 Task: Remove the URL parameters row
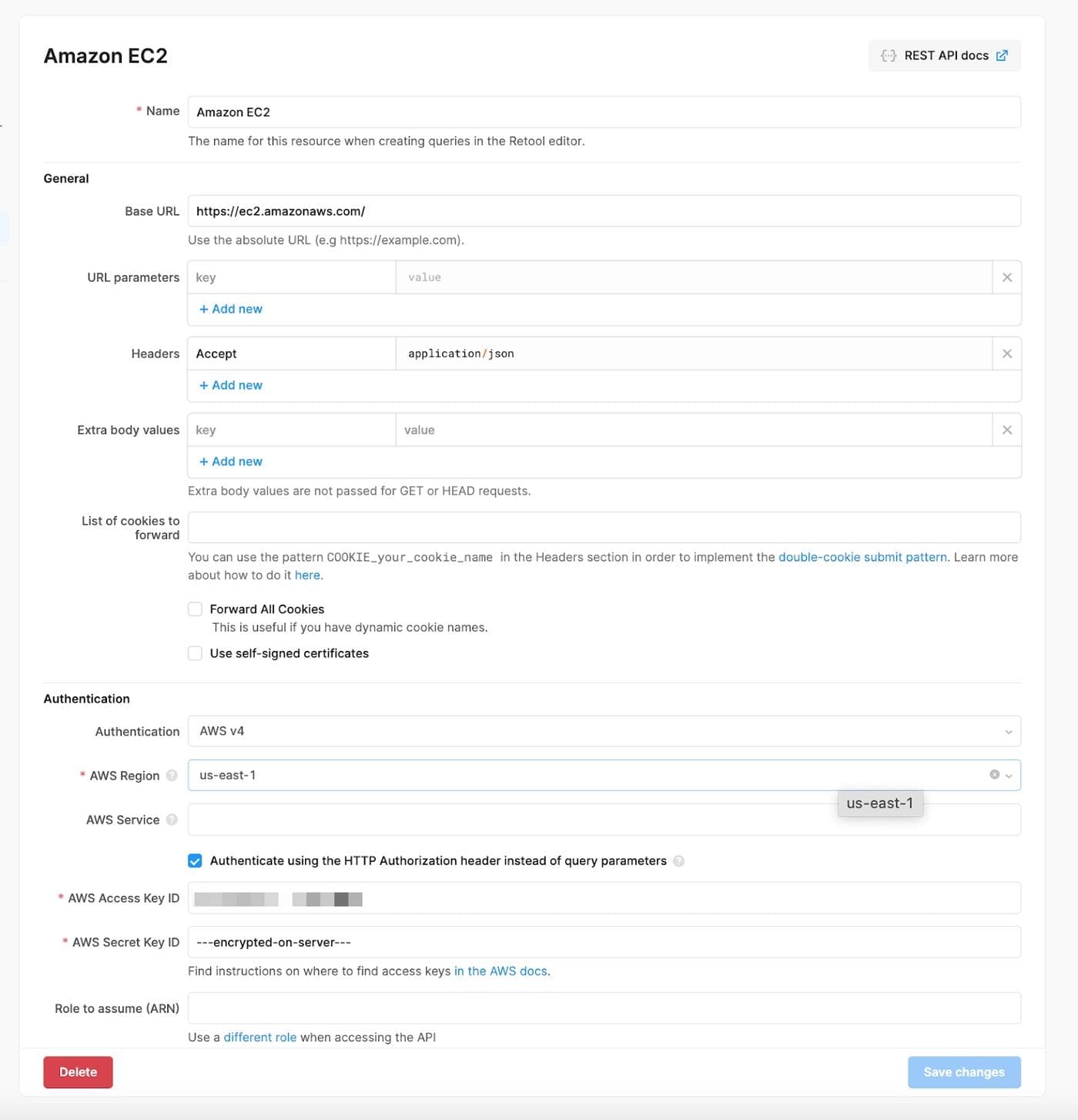1006,277
